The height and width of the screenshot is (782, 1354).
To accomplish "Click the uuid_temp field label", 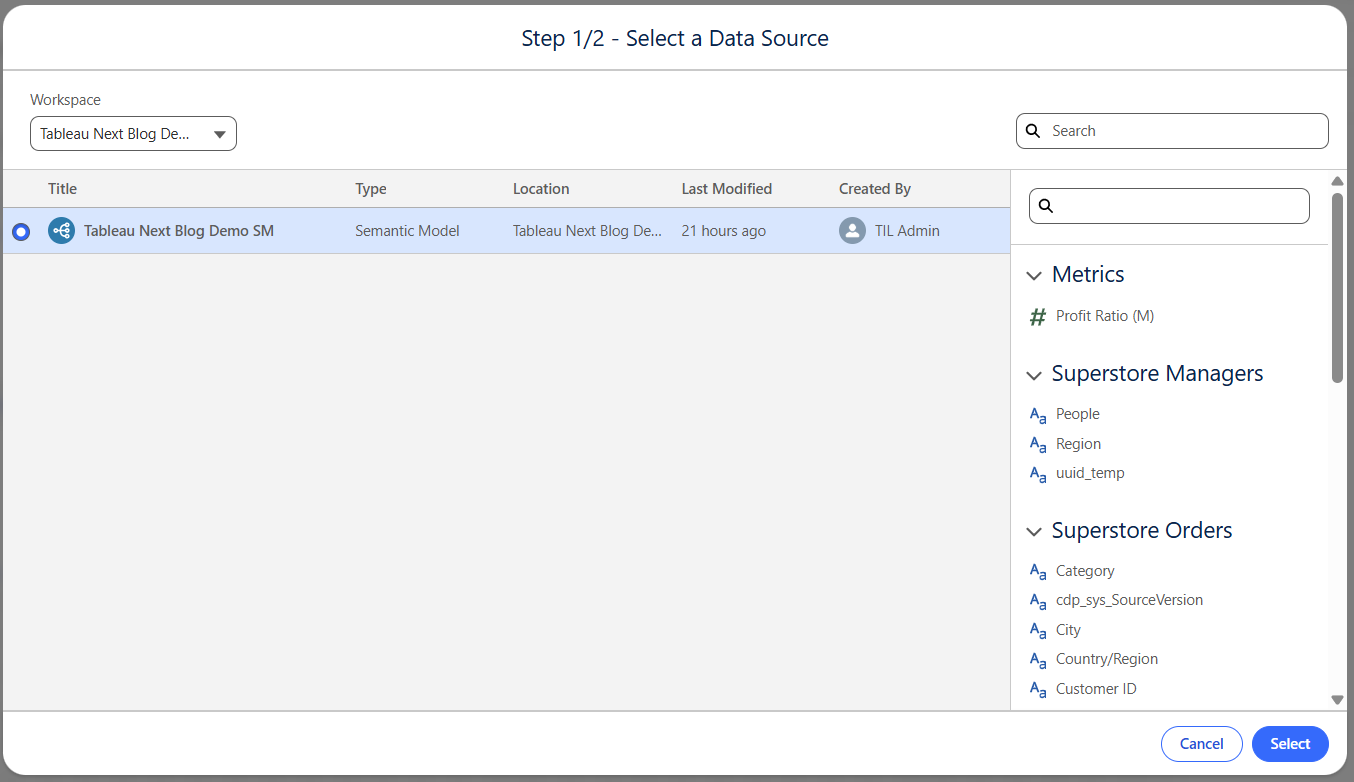I will pos(1090,473).
